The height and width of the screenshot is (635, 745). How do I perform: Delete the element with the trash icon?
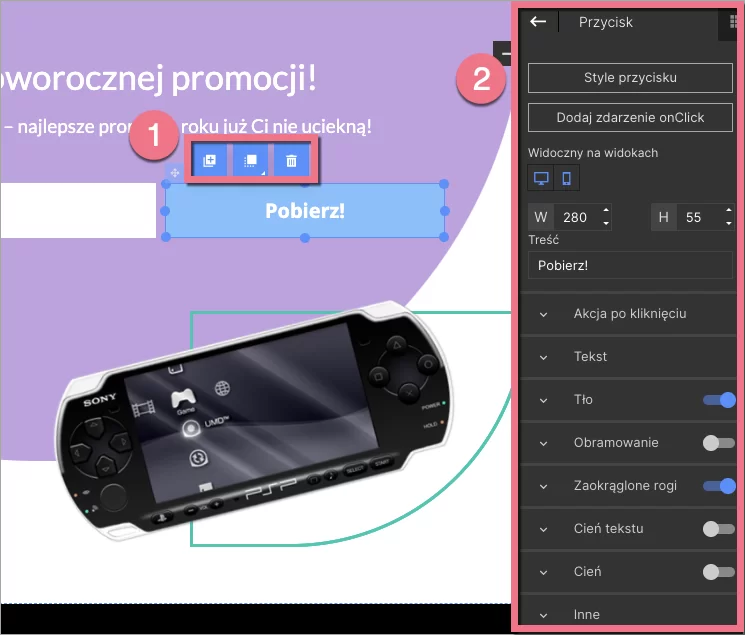click(291, 160)
